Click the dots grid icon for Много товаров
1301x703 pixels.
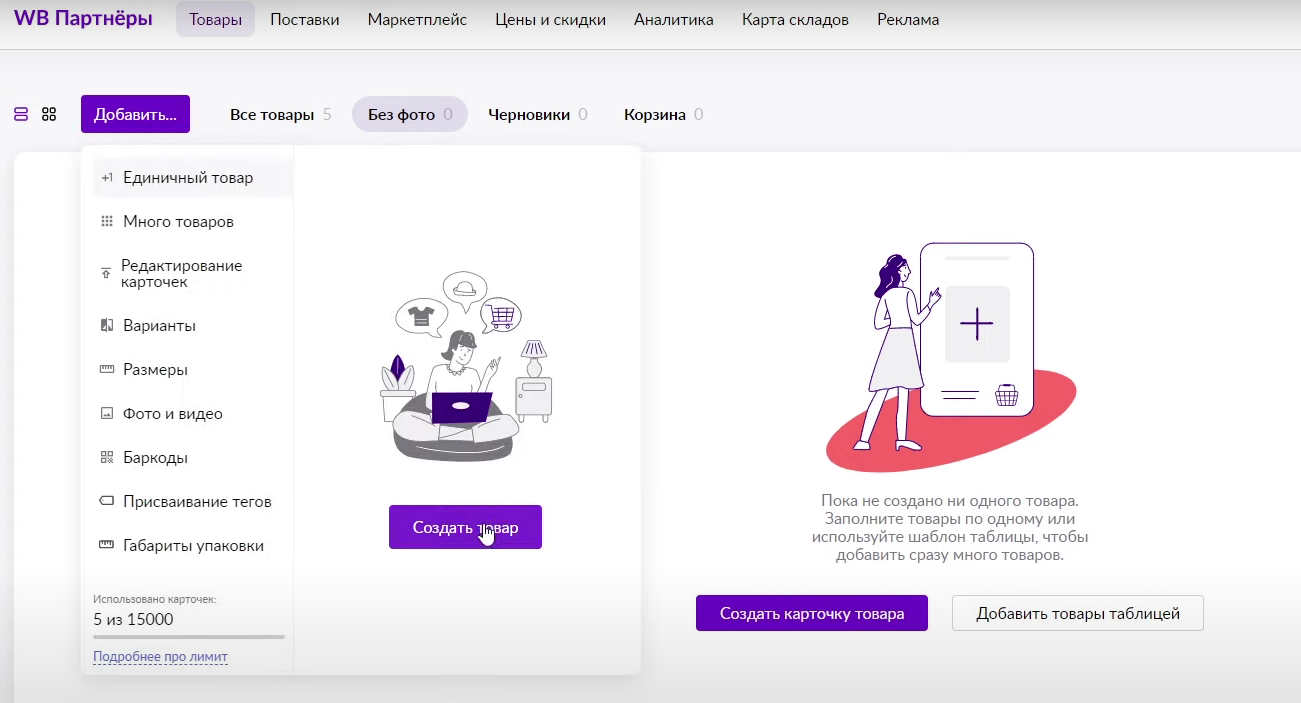tap(107, 222)
